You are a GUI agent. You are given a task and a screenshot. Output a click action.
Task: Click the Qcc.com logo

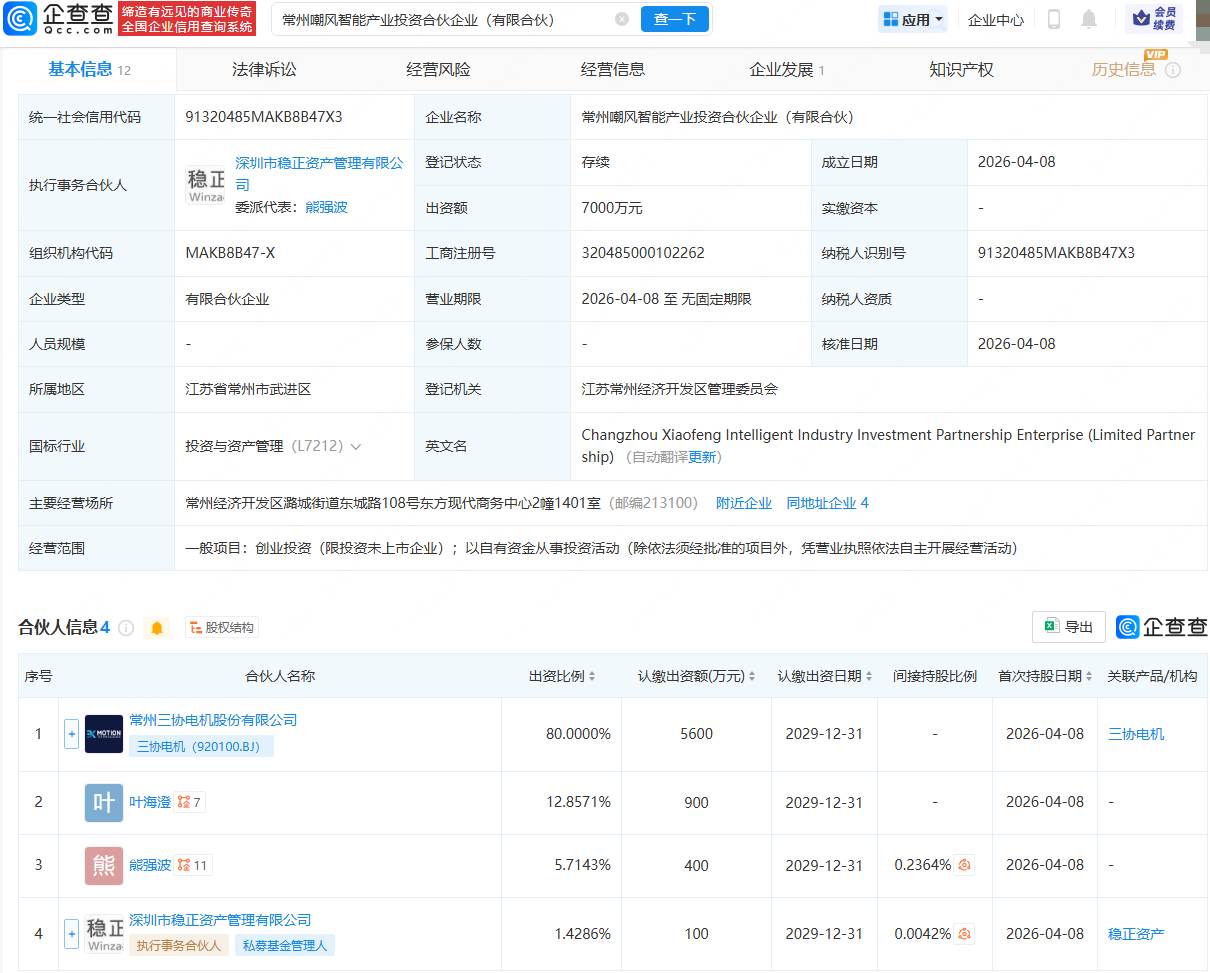[x=58, y=19]
